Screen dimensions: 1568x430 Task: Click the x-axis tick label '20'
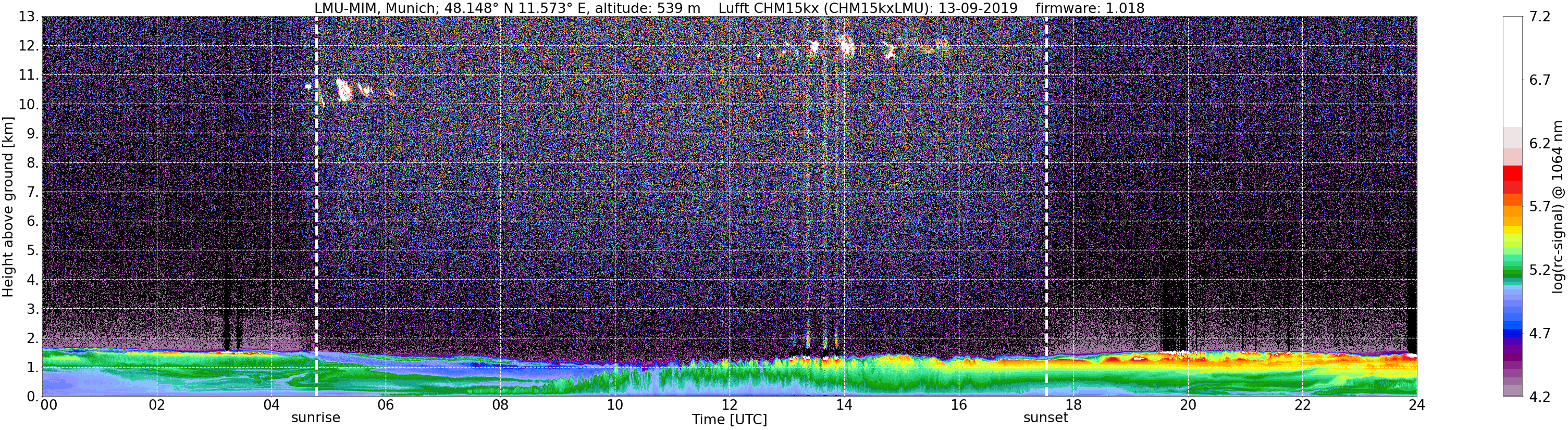[x=1188, y=405]
